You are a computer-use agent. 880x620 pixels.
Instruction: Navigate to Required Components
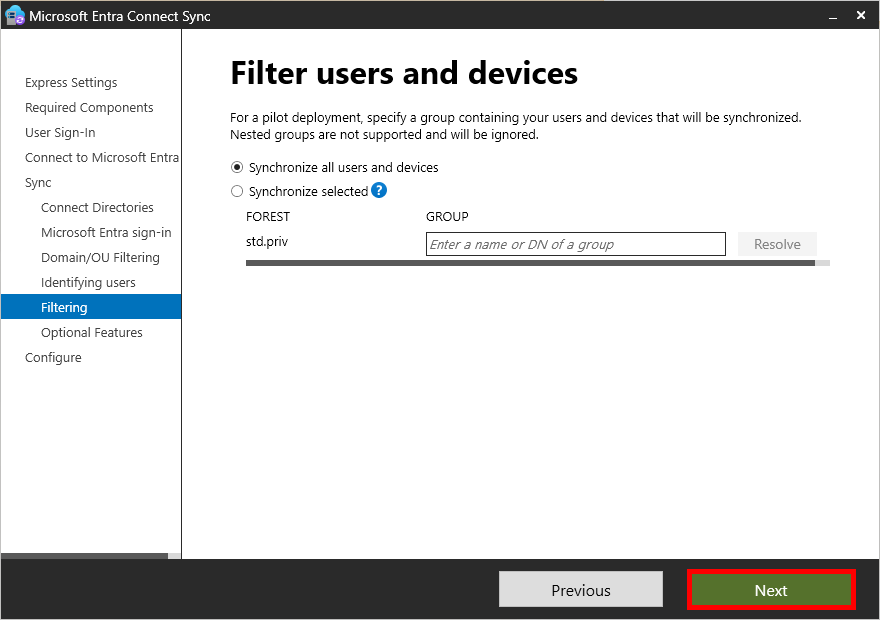[x=89, y=107]
